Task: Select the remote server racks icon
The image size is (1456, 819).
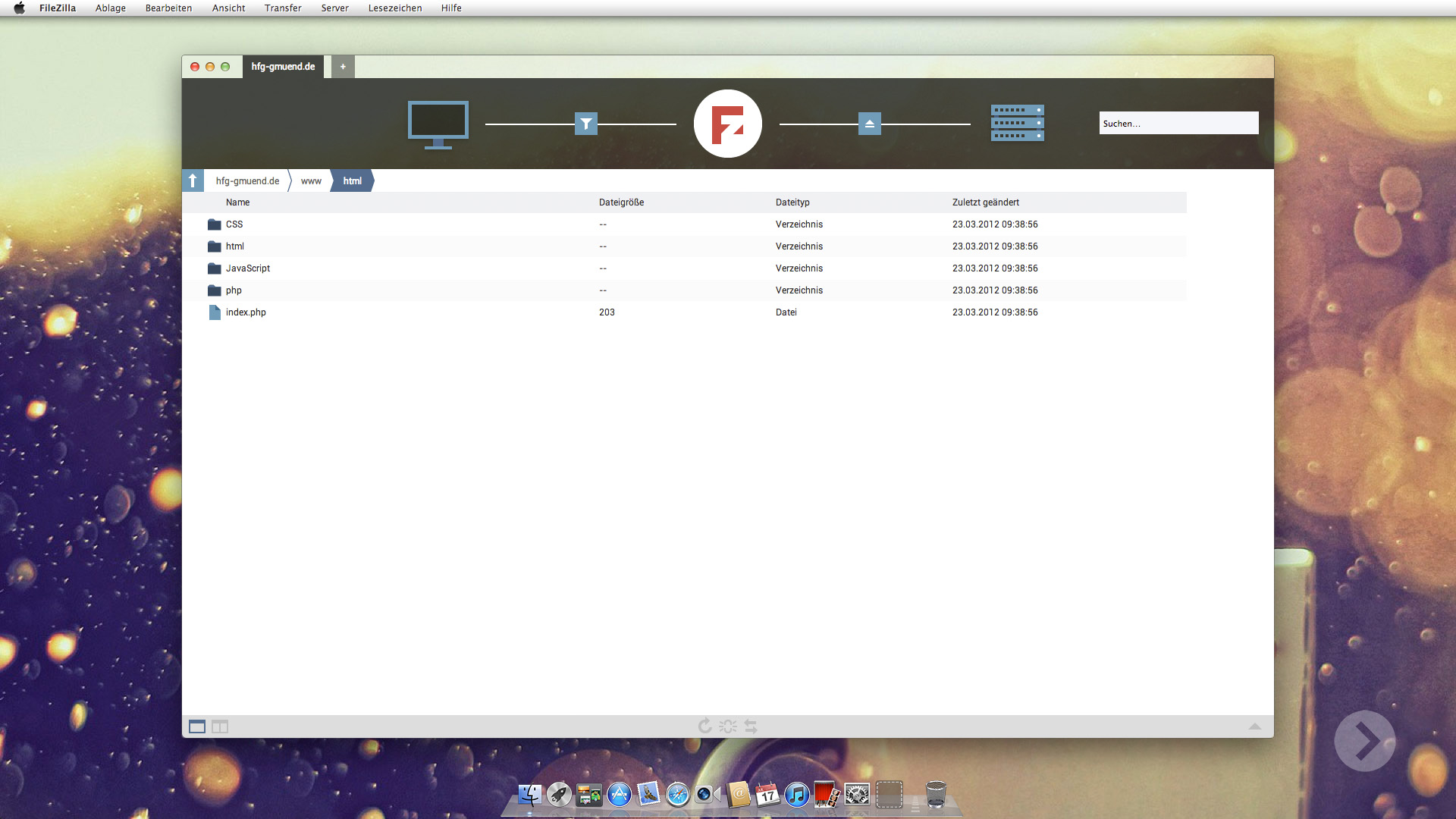Action: coord(1017,123)
